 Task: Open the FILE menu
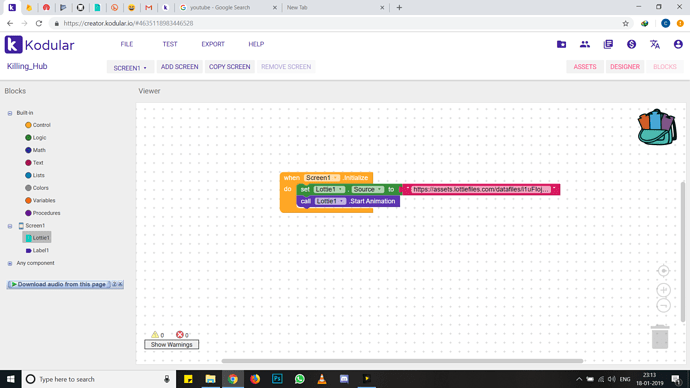(x=127, y=44)
